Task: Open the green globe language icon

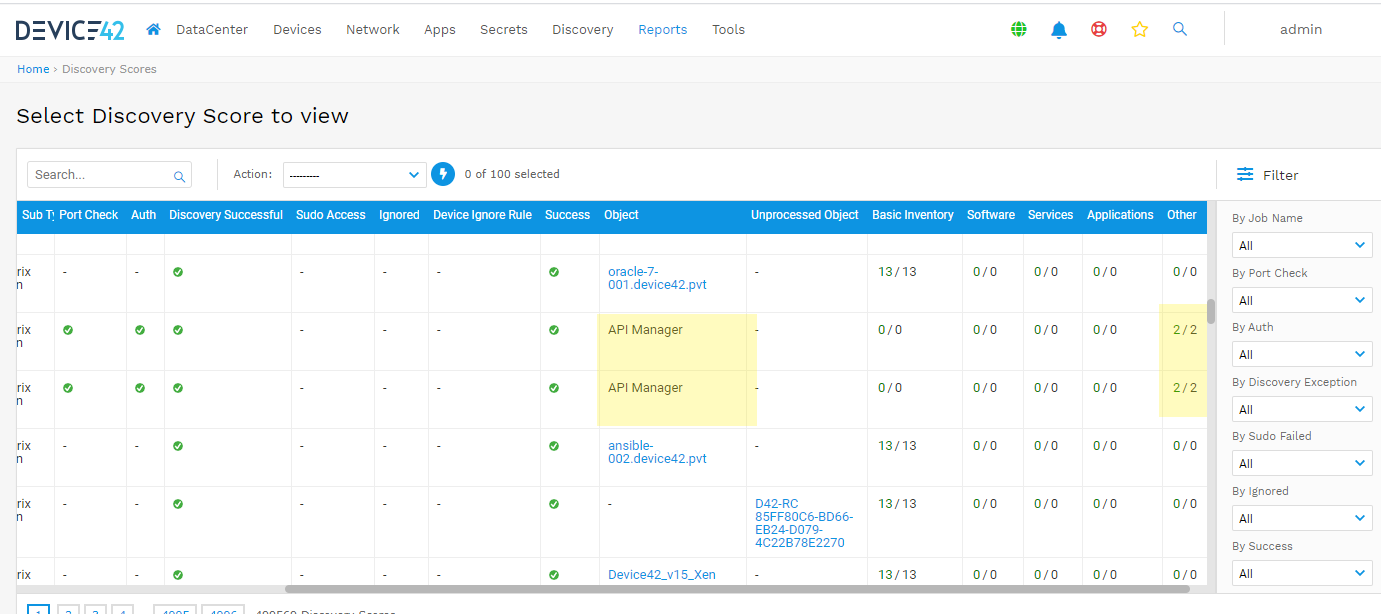Action: pos(1019,30)
